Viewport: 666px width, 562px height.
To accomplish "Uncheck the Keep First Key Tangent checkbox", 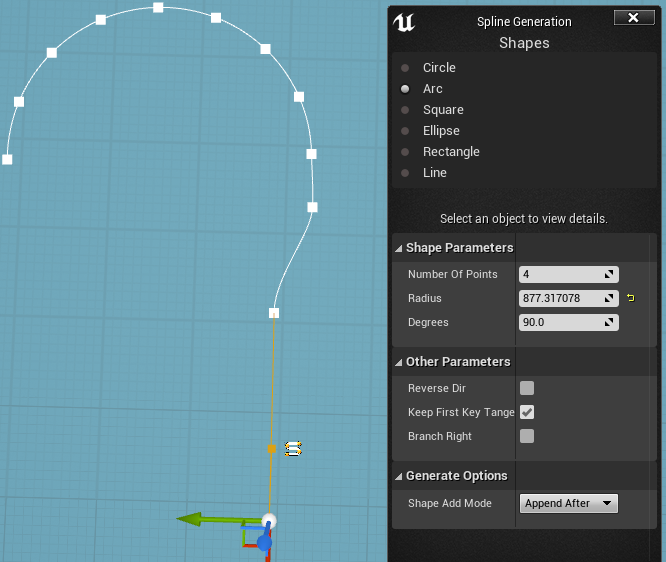I will tap(527, 412).
